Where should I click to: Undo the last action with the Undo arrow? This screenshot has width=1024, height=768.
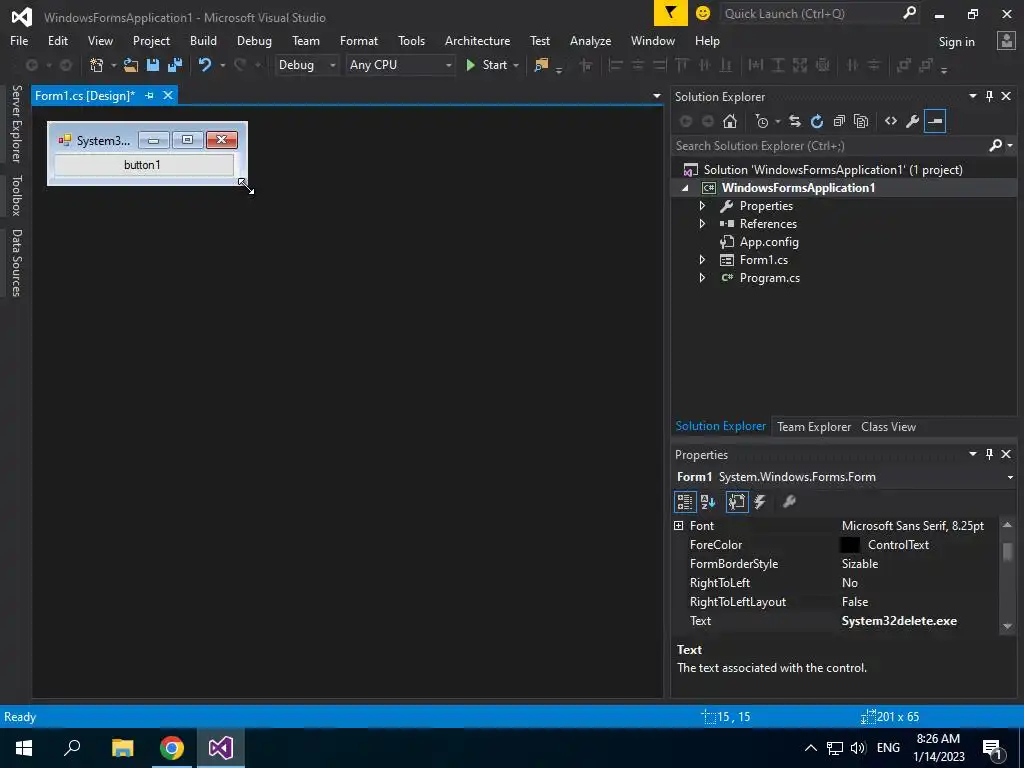tap(205, 65)
